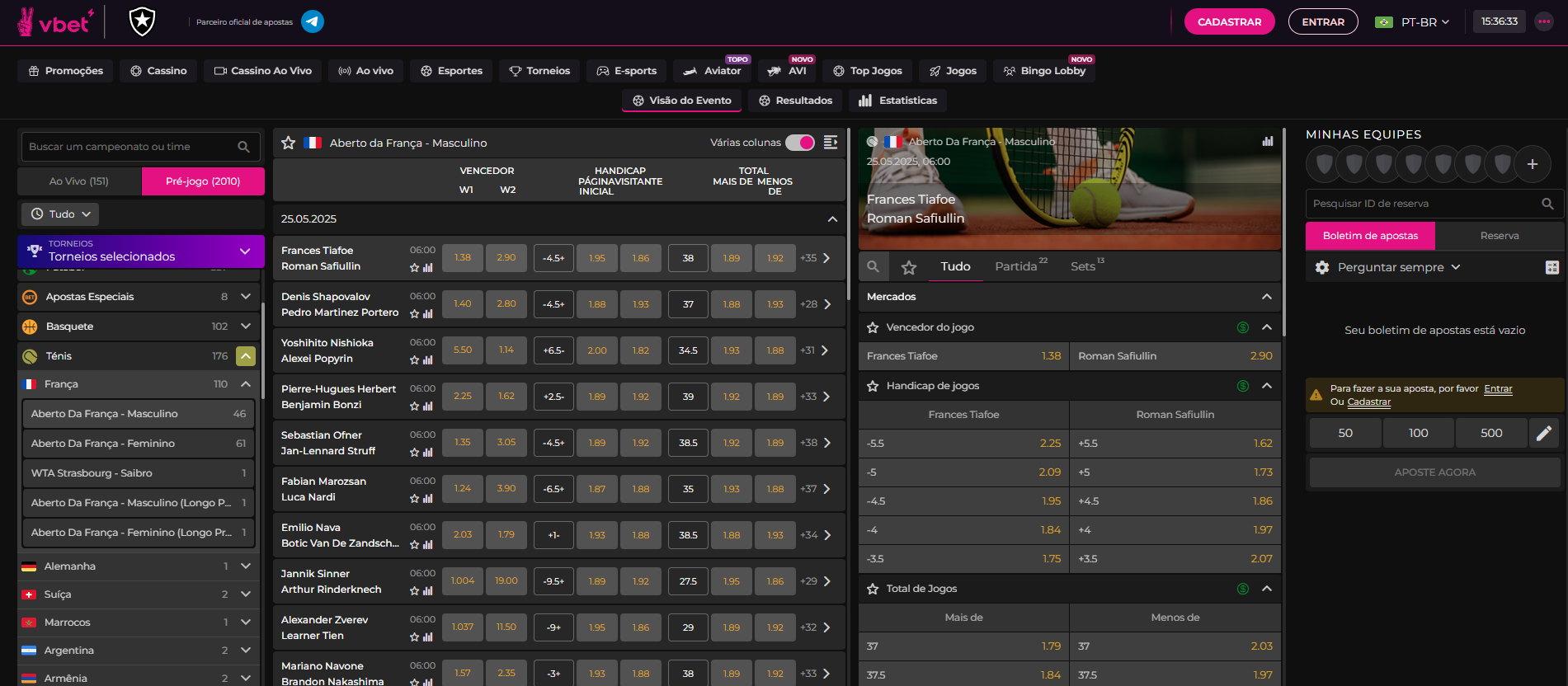
Task: Toggle the Várias colunas switch
Action: pyautogui.click(x=800, y=143)
